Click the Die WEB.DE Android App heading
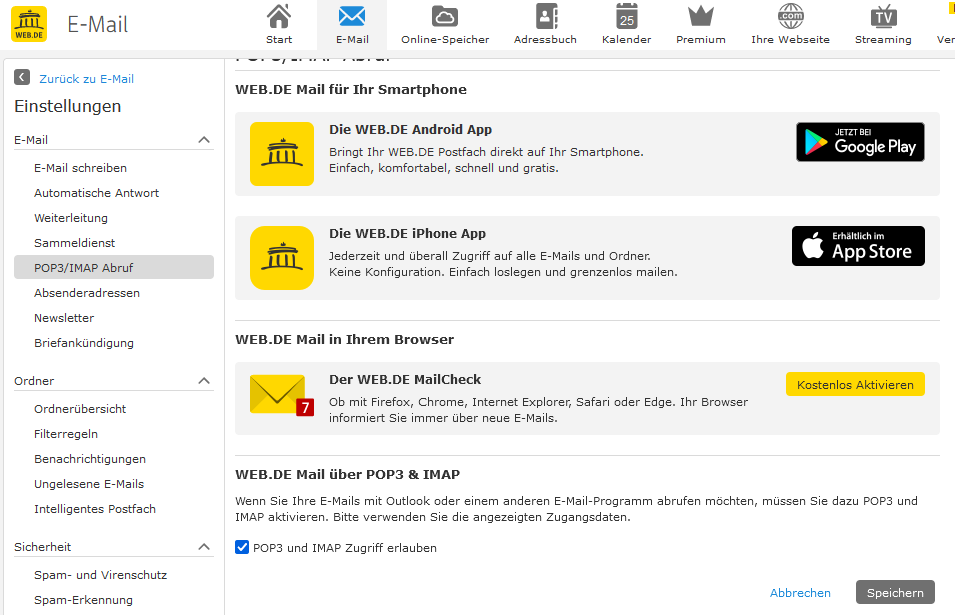The height and width of the screenshot is (615, 955). coord(411,130)
